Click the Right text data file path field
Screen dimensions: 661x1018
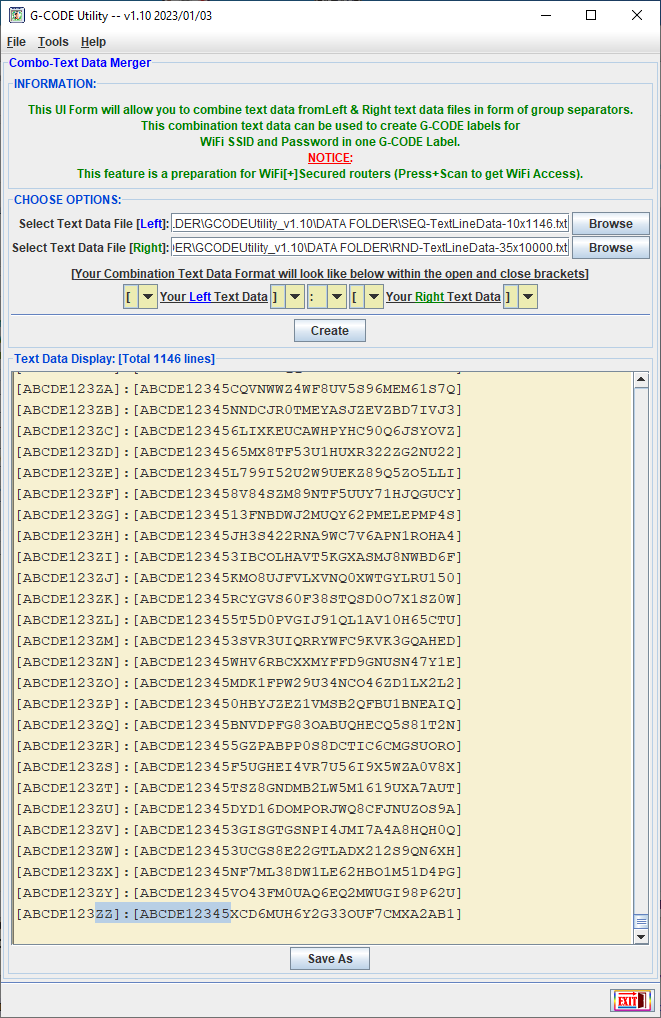[370, 247]
